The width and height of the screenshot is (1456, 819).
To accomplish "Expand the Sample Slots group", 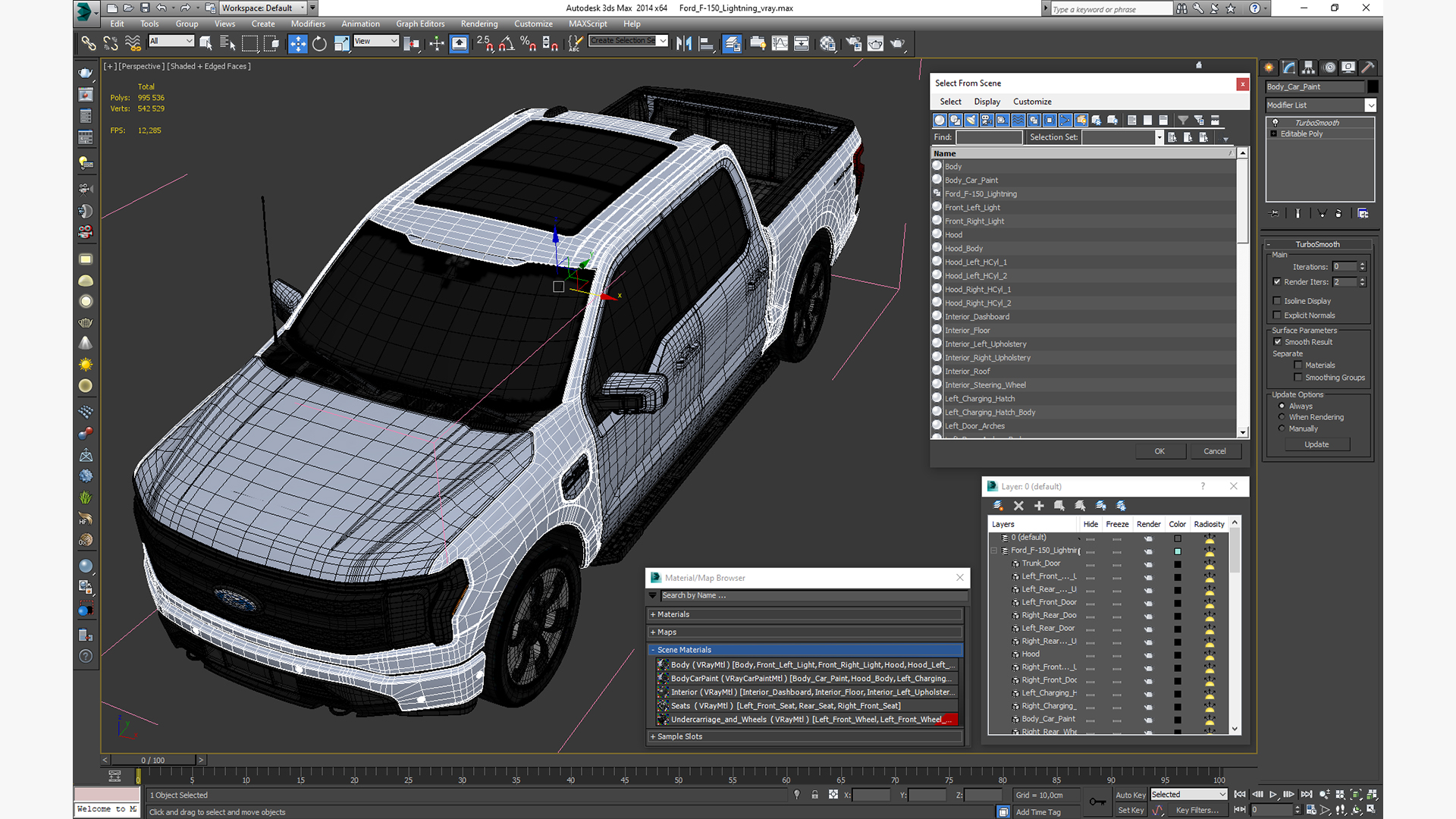I will pyautogui.click(x=805, y=736).
